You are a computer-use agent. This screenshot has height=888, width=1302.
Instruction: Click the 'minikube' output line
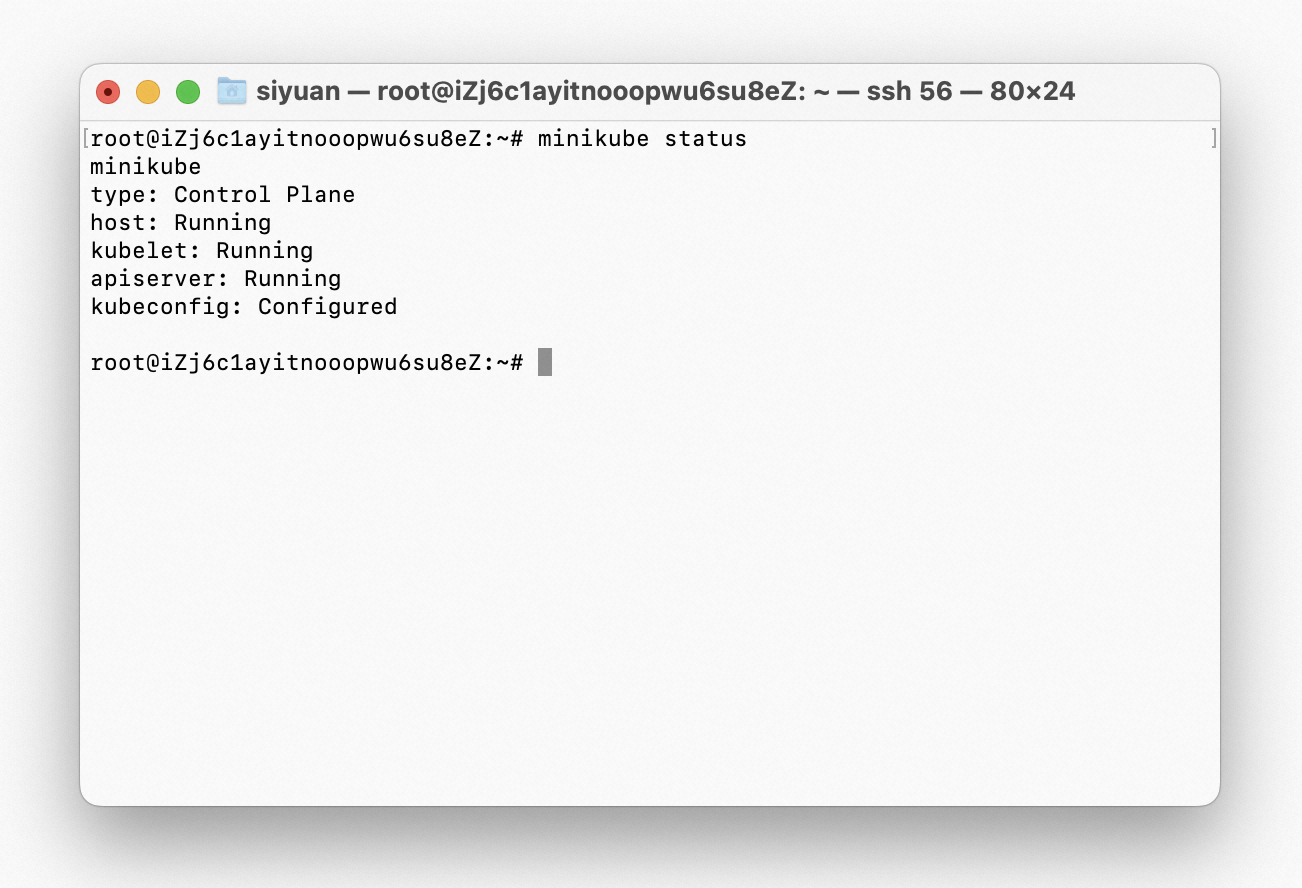tap(146, 166)
